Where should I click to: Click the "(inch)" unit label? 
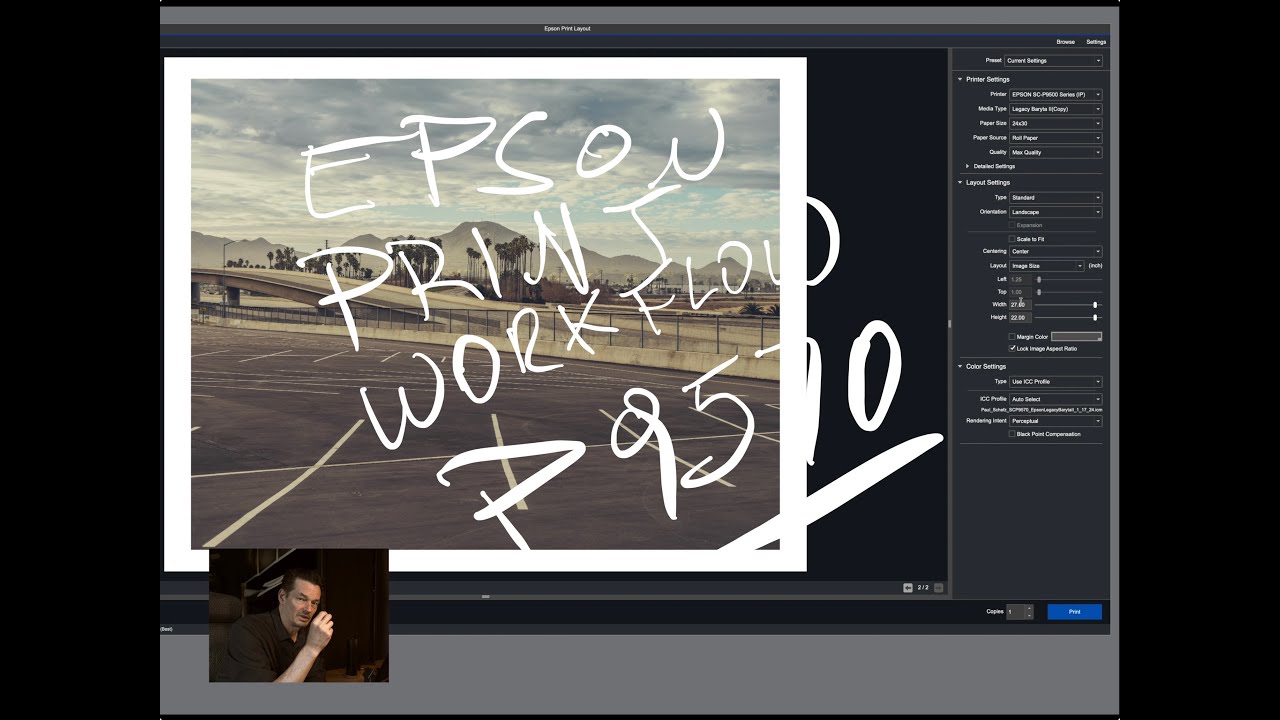[x=1095, y=266]
